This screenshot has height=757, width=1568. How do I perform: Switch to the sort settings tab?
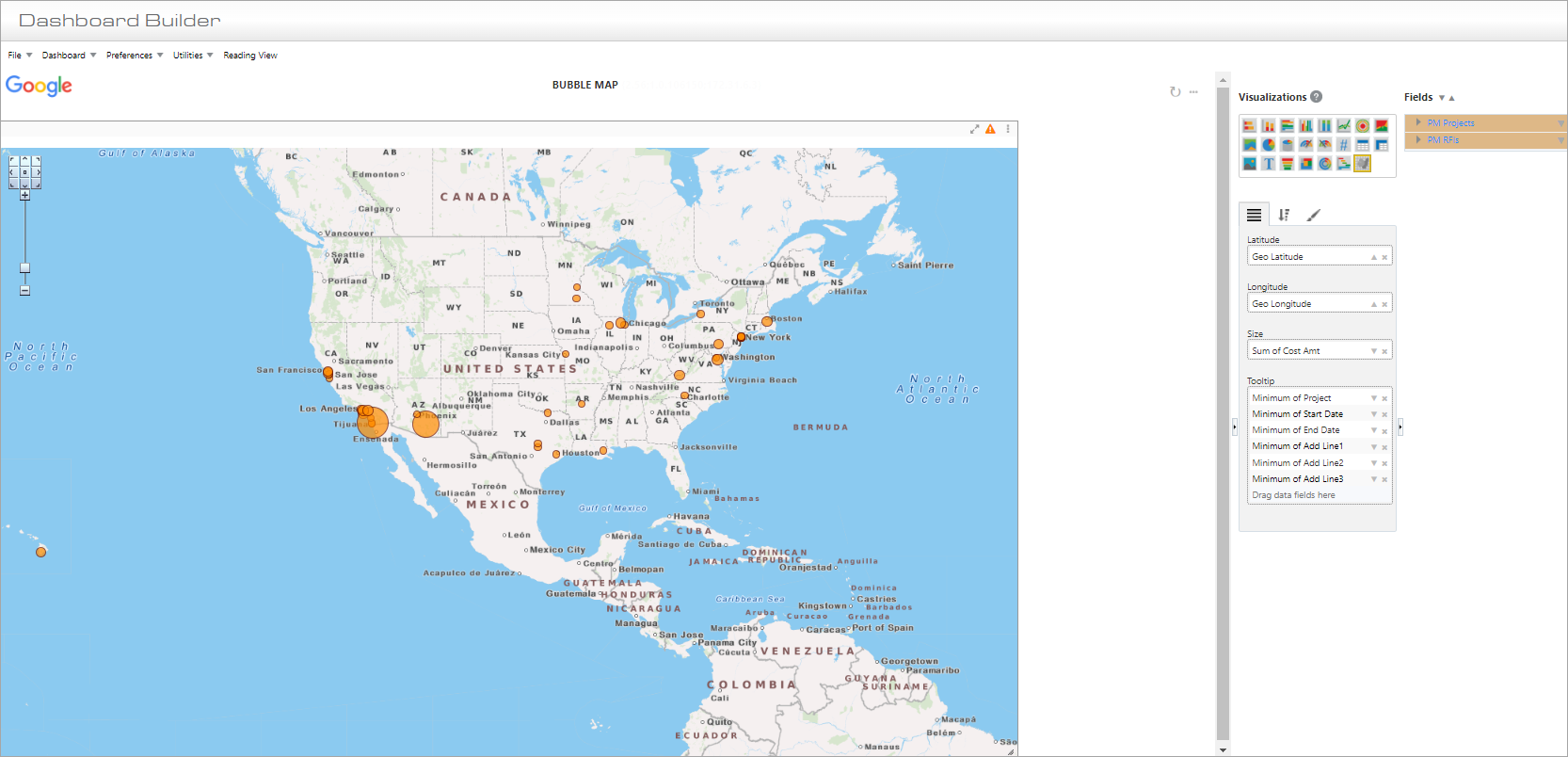1284,215
